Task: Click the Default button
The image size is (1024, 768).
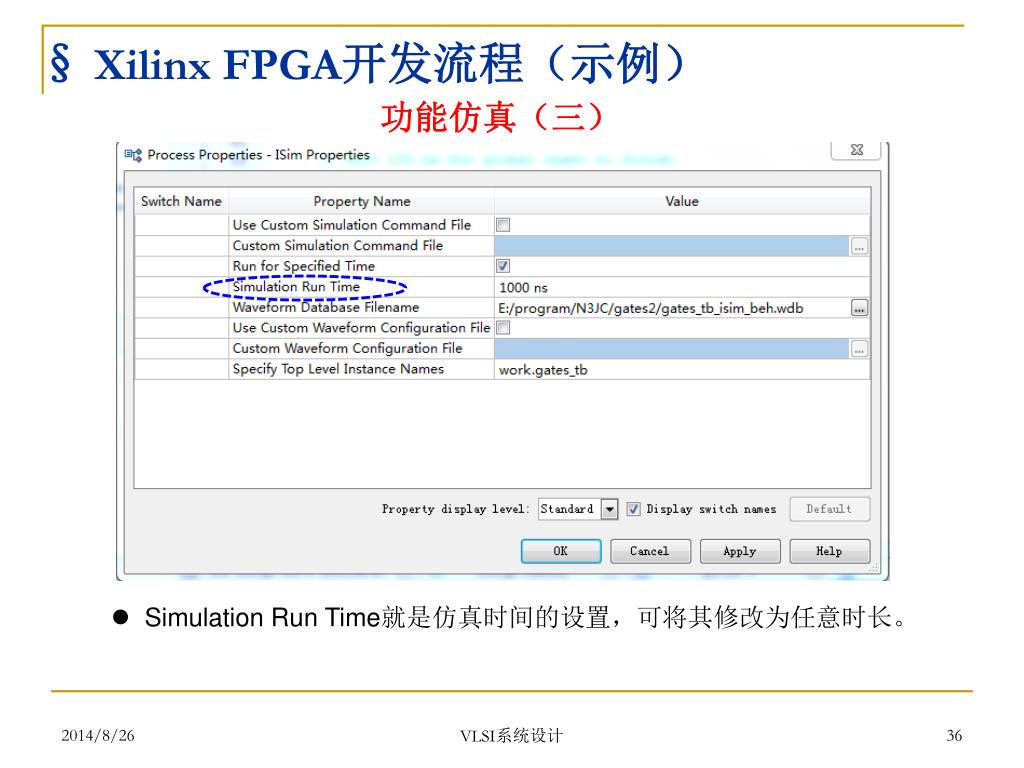Action: tap(829, 509)
